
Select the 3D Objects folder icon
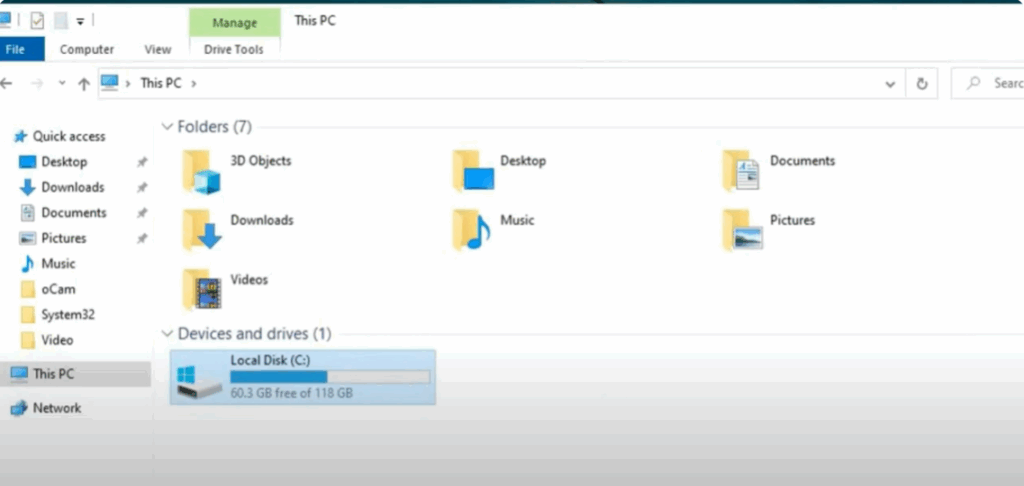point(201,172)
